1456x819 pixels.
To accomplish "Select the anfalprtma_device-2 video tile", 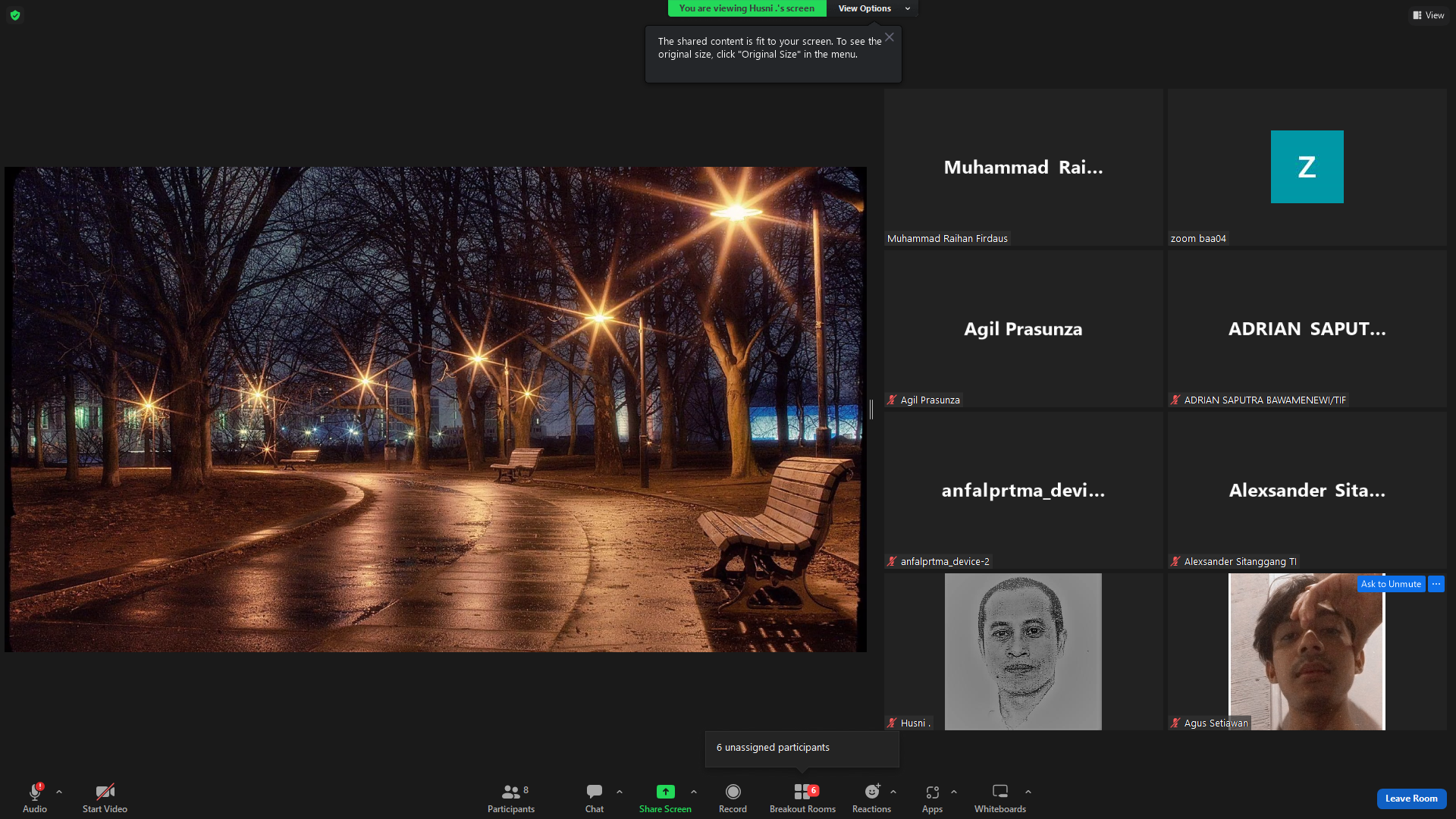I will coord(1023,490).
